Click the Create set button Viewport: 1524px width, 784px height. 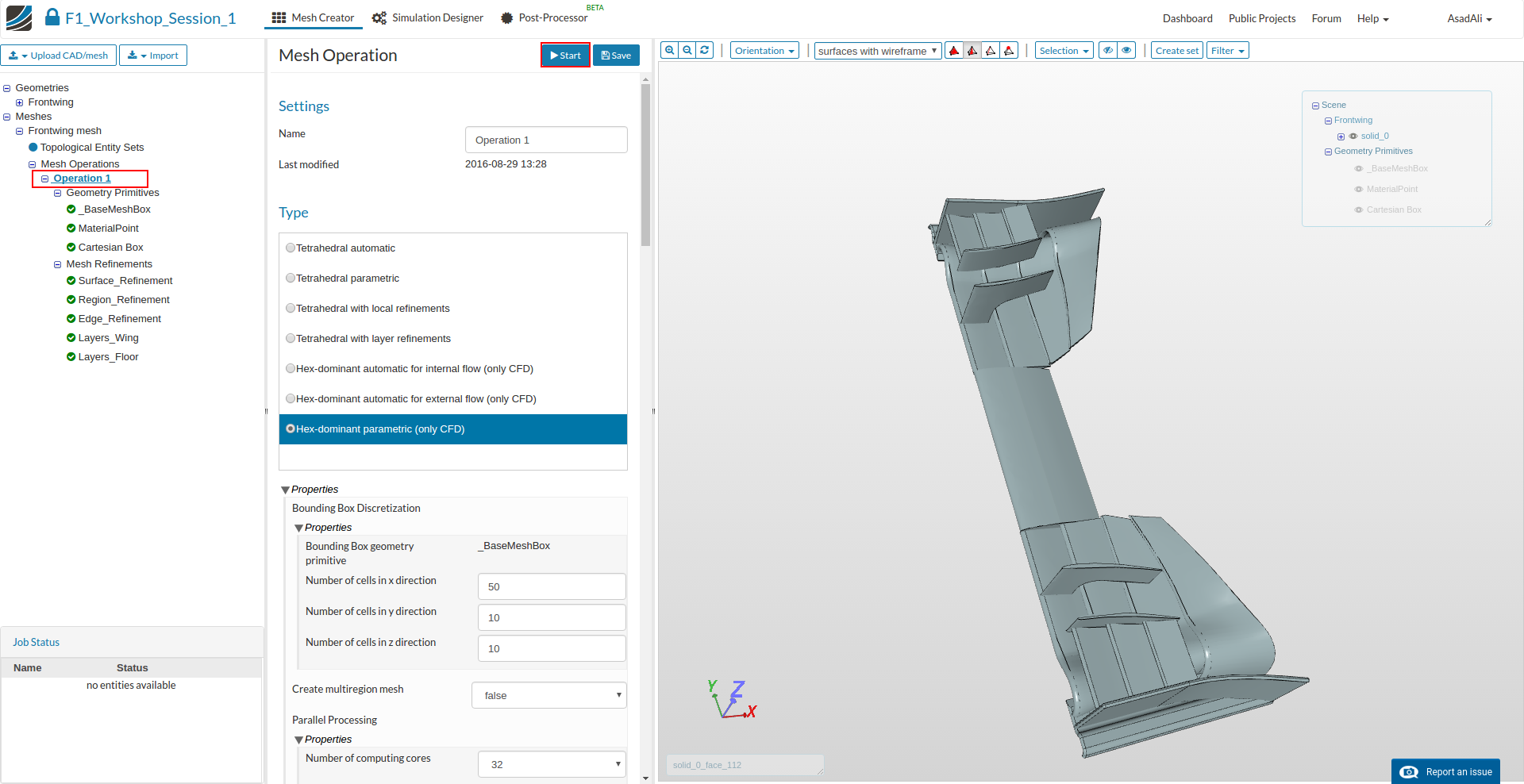pyautogui.click(x=1176, y=51)
